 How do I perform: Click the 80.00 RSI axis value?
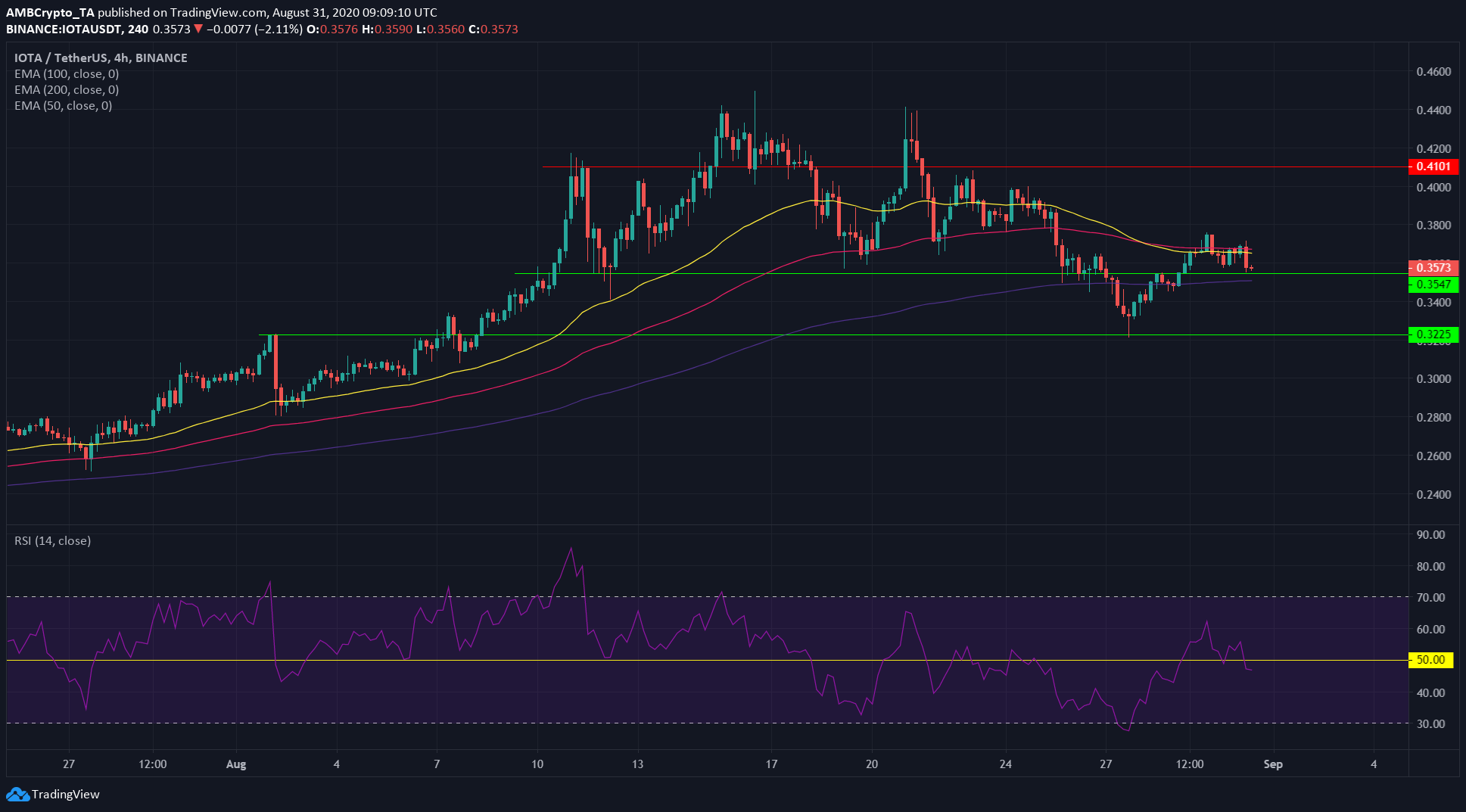coord(1431,567)
